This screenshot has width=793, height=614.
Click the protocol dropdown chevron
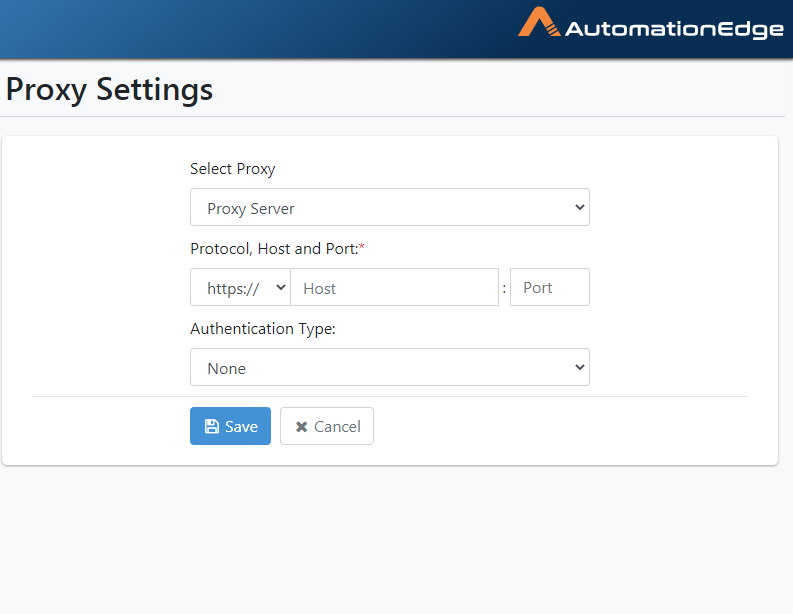(281, 287)
